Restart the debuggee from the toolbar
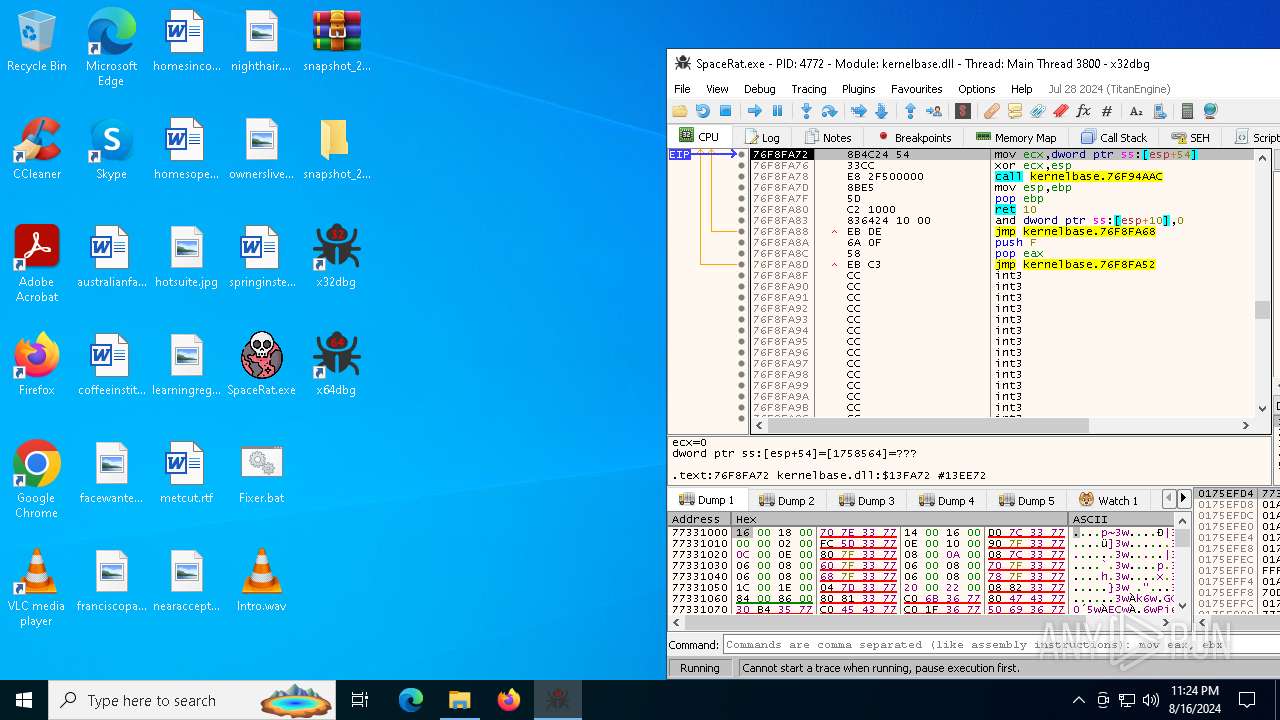Screen dimensions: 1280x720 [703, 111]
